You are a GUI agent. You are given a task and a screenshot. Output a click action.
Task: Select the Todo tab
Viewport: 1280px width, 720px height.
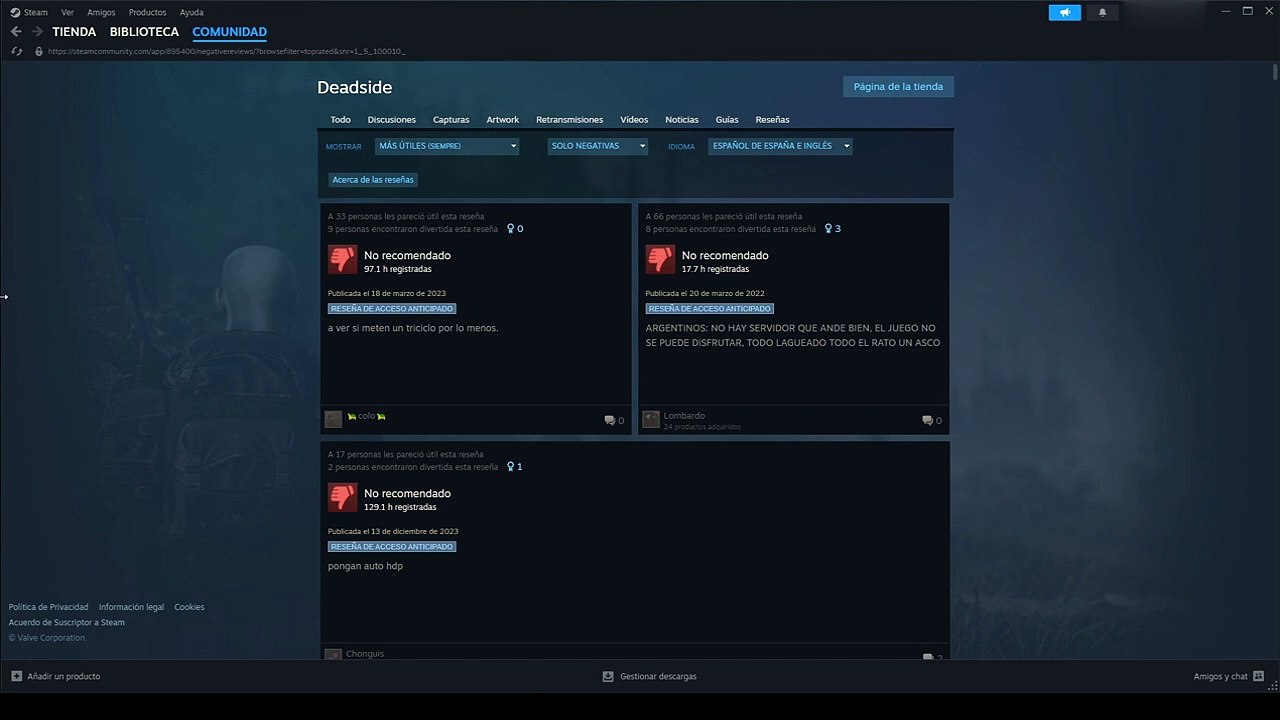tap(341, 119)
